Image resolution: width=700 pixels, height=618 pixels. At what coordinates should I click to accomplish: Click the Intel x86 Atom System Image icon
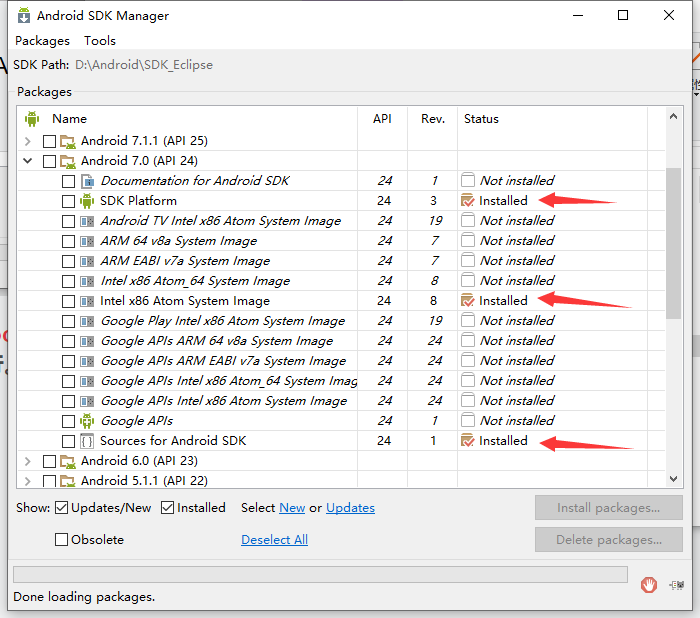(87, 301)
